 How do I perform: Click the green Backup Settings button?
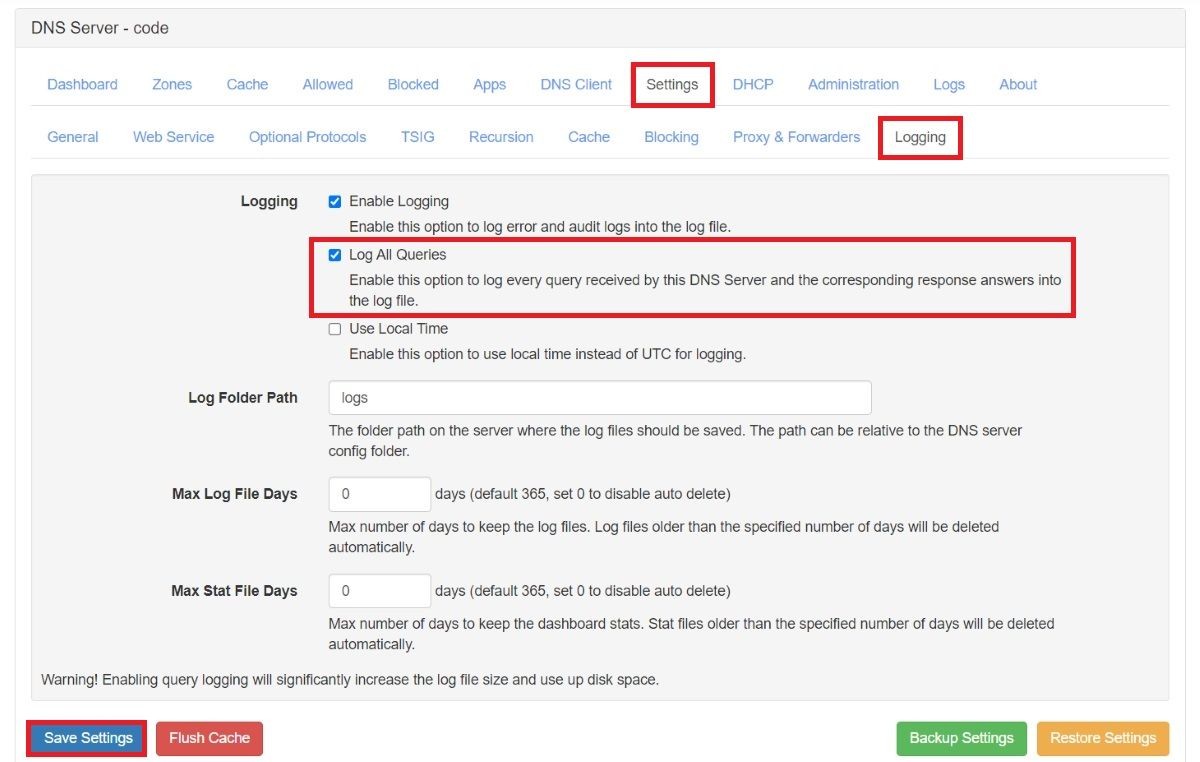pos(961,738)
